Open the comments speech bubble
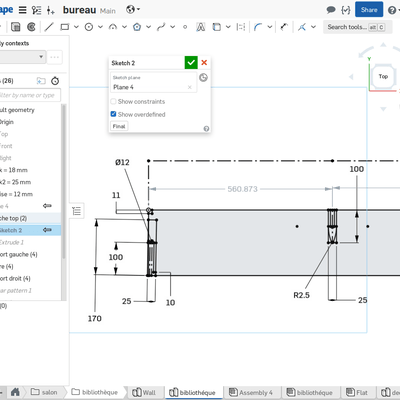Viewport: 400px width, 400px height. pos(331,10)
